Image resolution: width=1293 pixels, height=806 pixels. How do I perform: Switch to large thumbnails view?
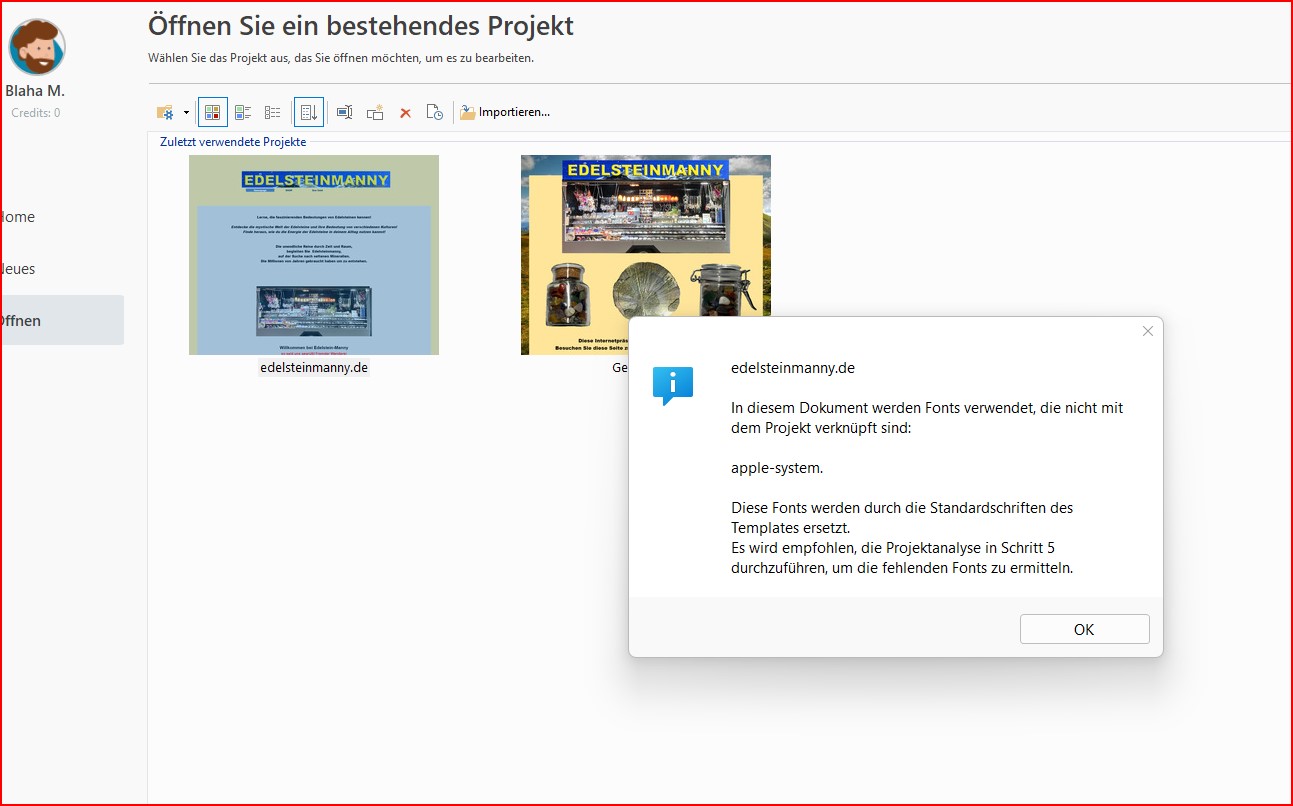pyautogui.click(x=213, y=112)
